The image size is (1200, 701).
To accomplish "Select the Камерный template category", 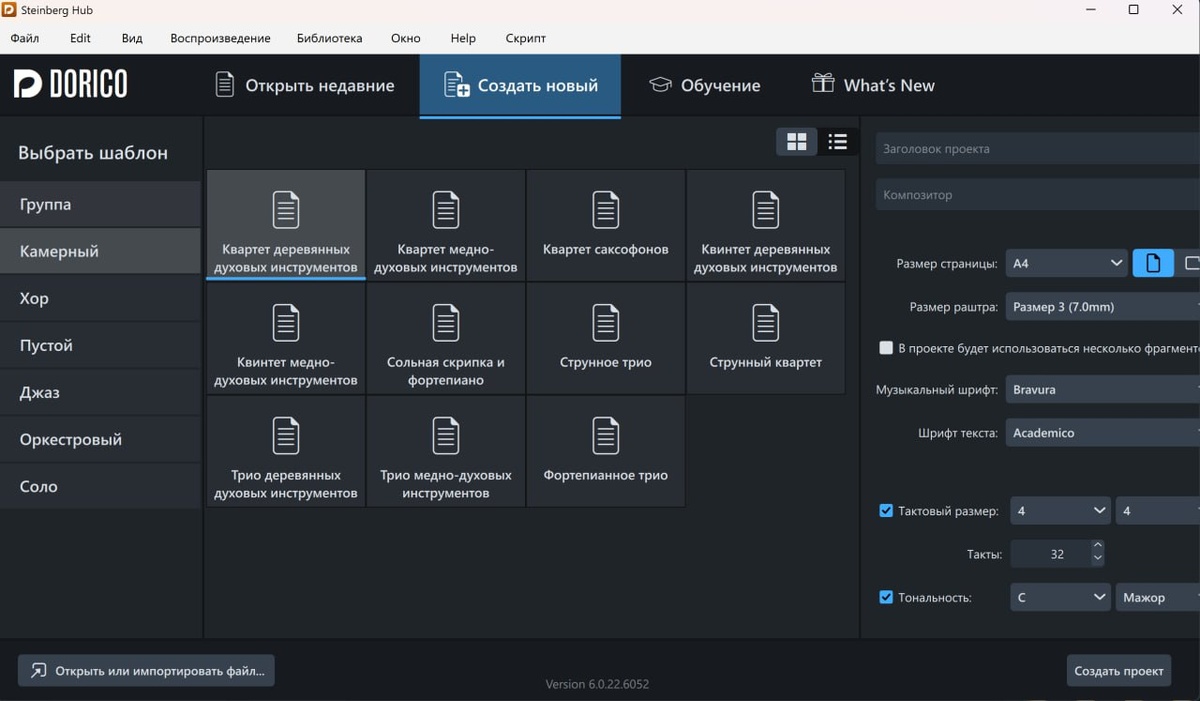I will coord(100,251).
